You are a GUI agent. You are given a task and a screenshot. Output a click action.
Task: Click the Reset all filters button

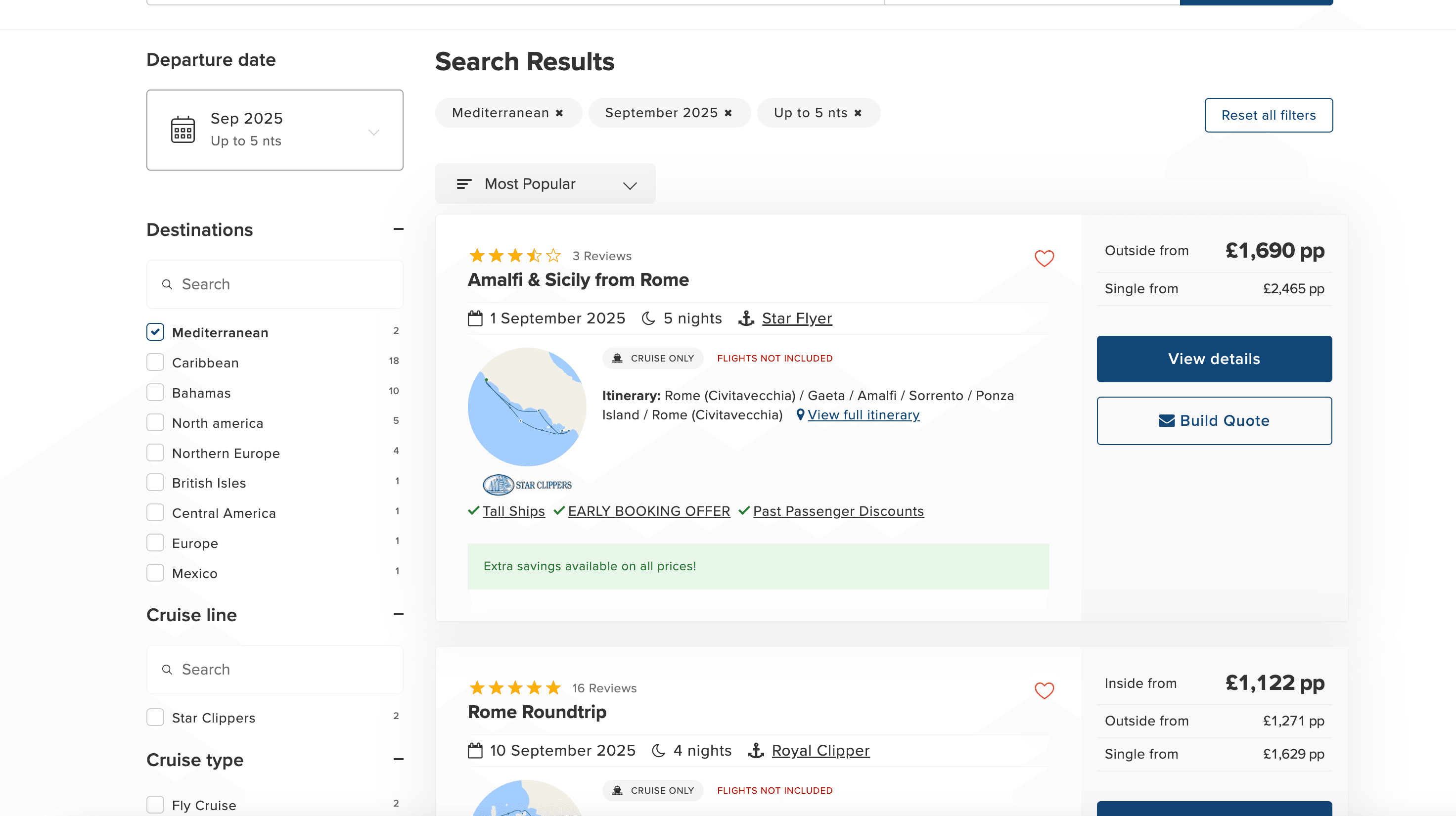point(1269,115)
